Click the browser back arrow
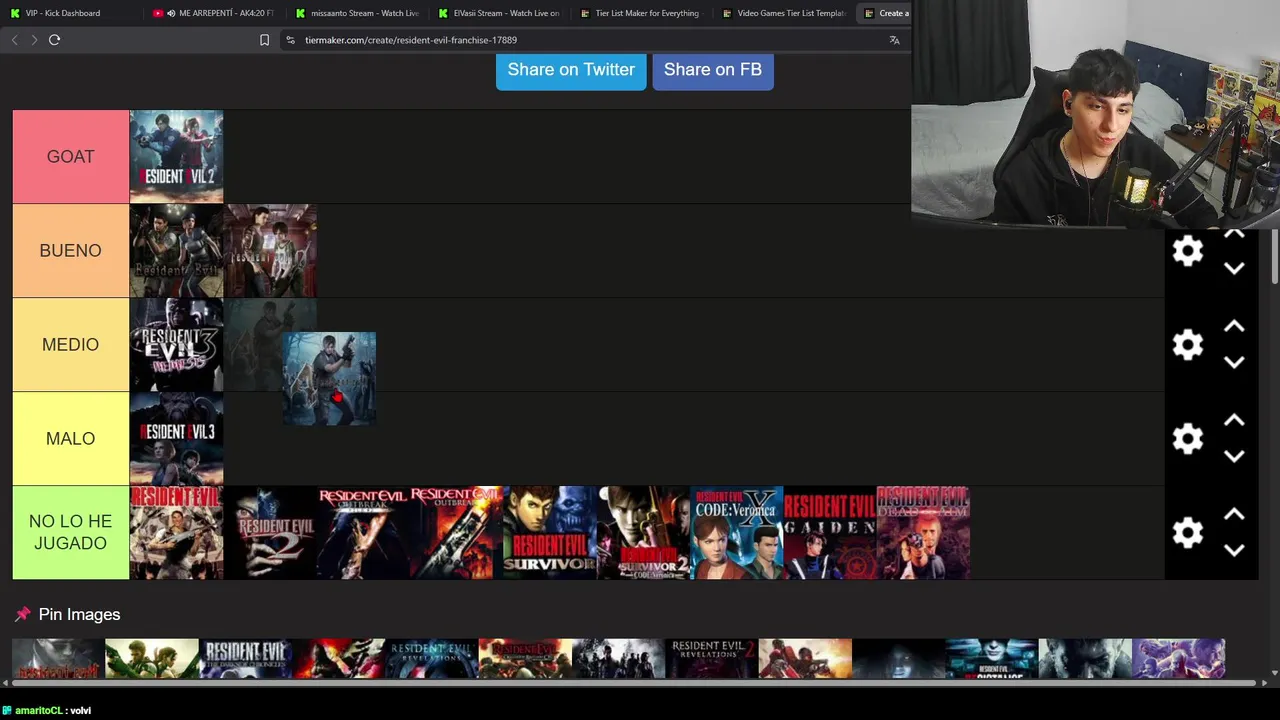Screen dimensions: 1280x720 14,40
